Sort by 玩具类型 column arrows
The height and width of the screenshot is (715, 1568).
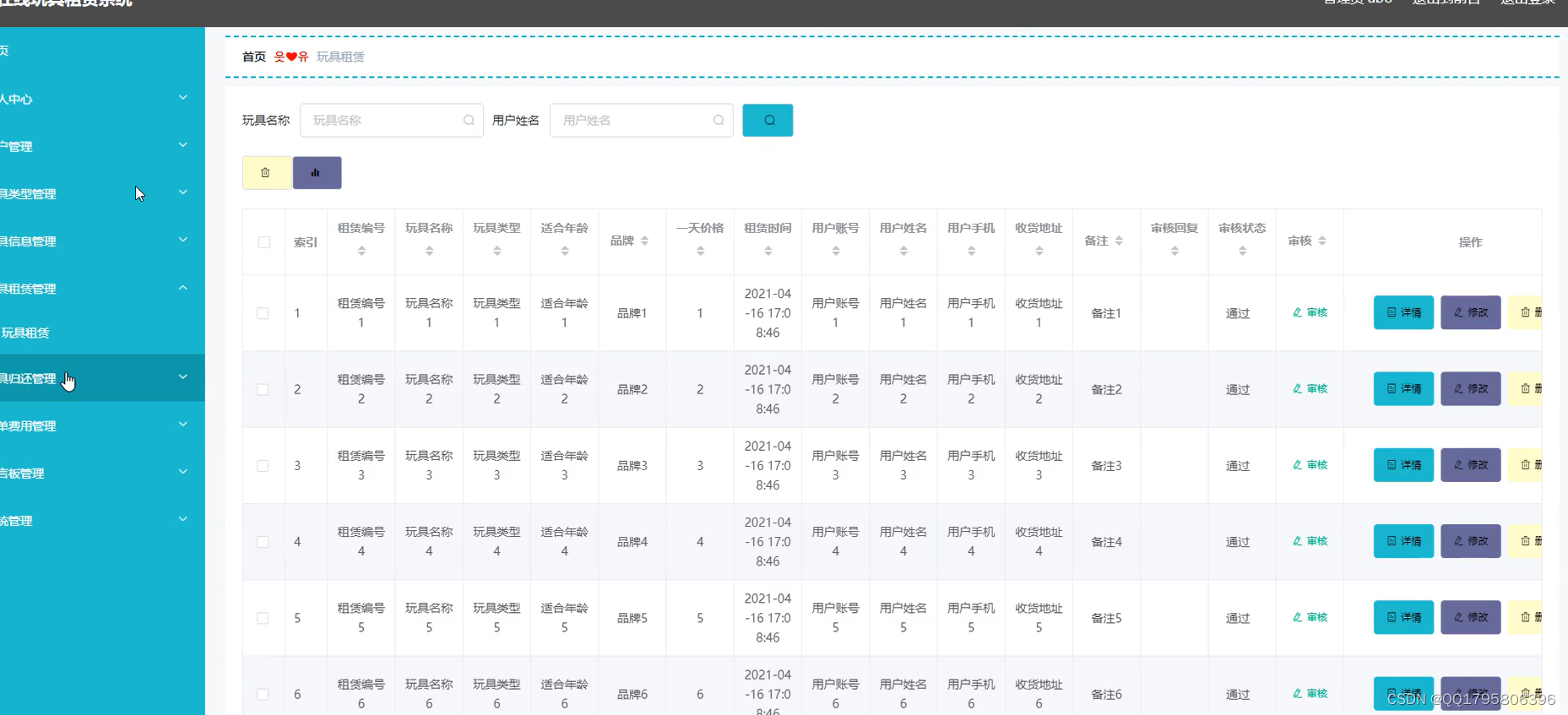[x=496, y=251]
